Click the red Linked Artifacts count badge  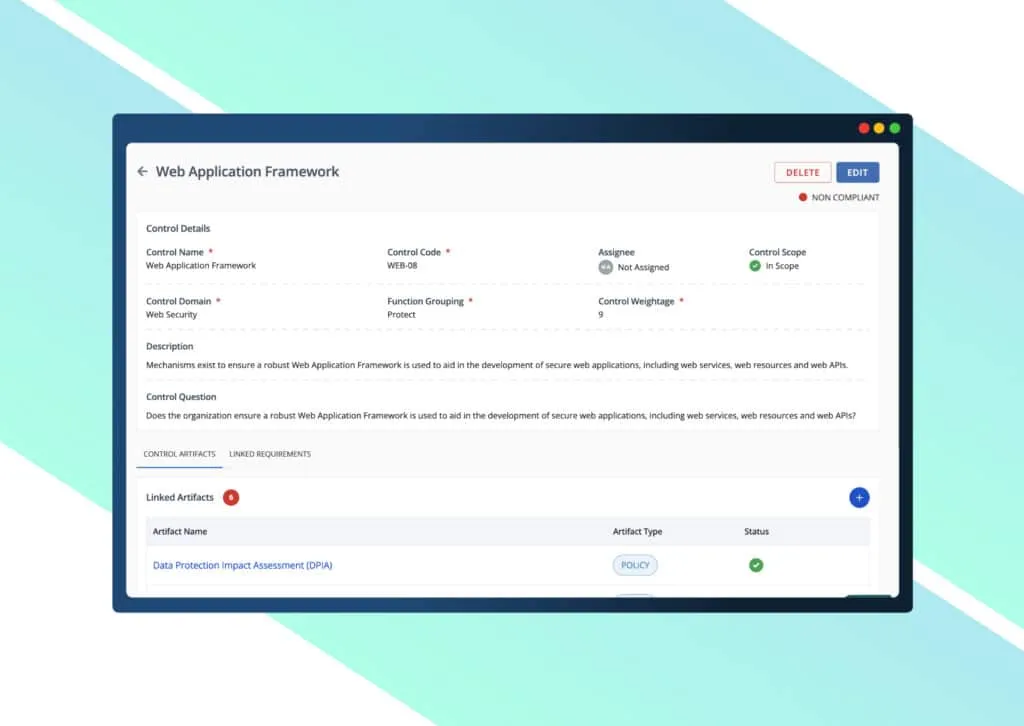(231, 497)
